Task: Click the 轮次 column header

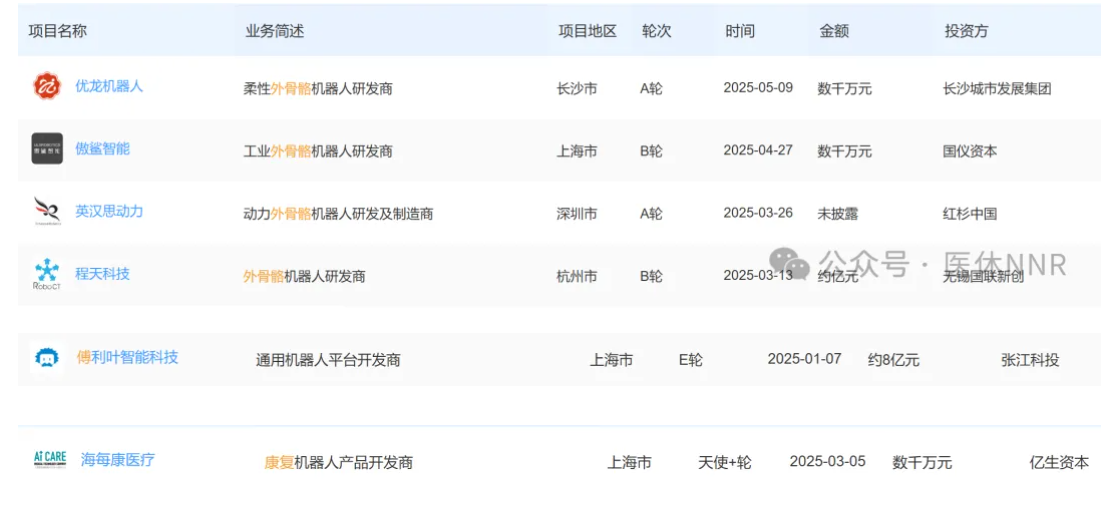Action: pyautogui.click(x=656, y=31)
